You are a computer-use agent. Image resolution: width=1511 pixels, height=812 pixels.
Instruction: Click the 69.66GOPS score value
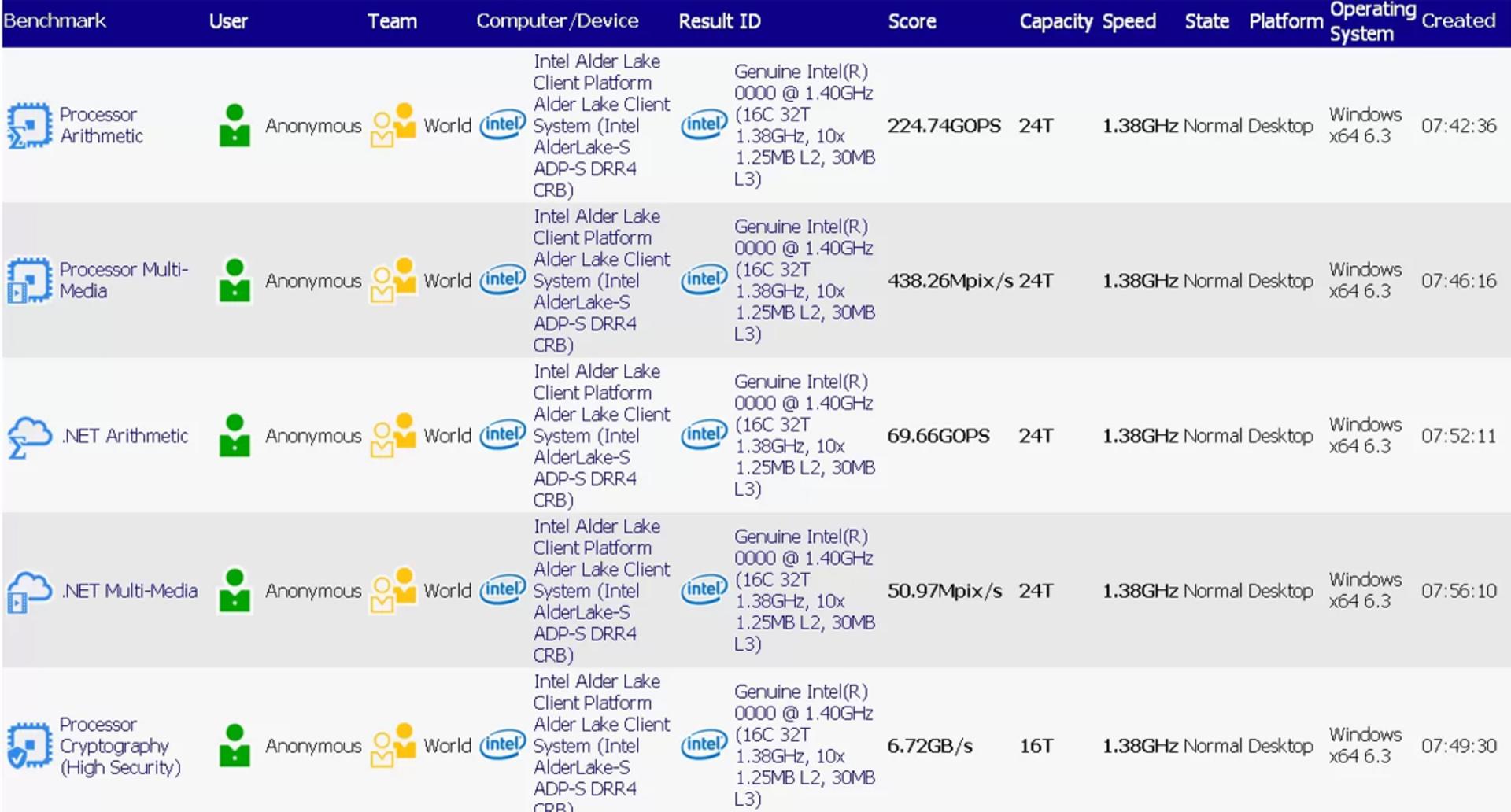pos(938,436)
